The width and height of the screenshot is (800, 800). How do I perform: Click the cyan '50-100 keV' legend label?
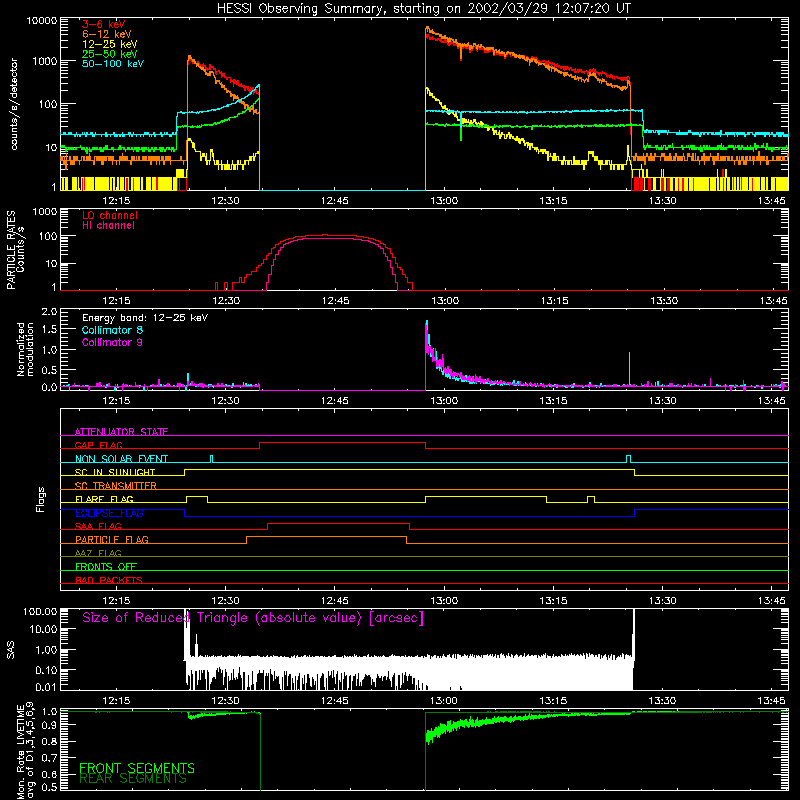(113, 63)
